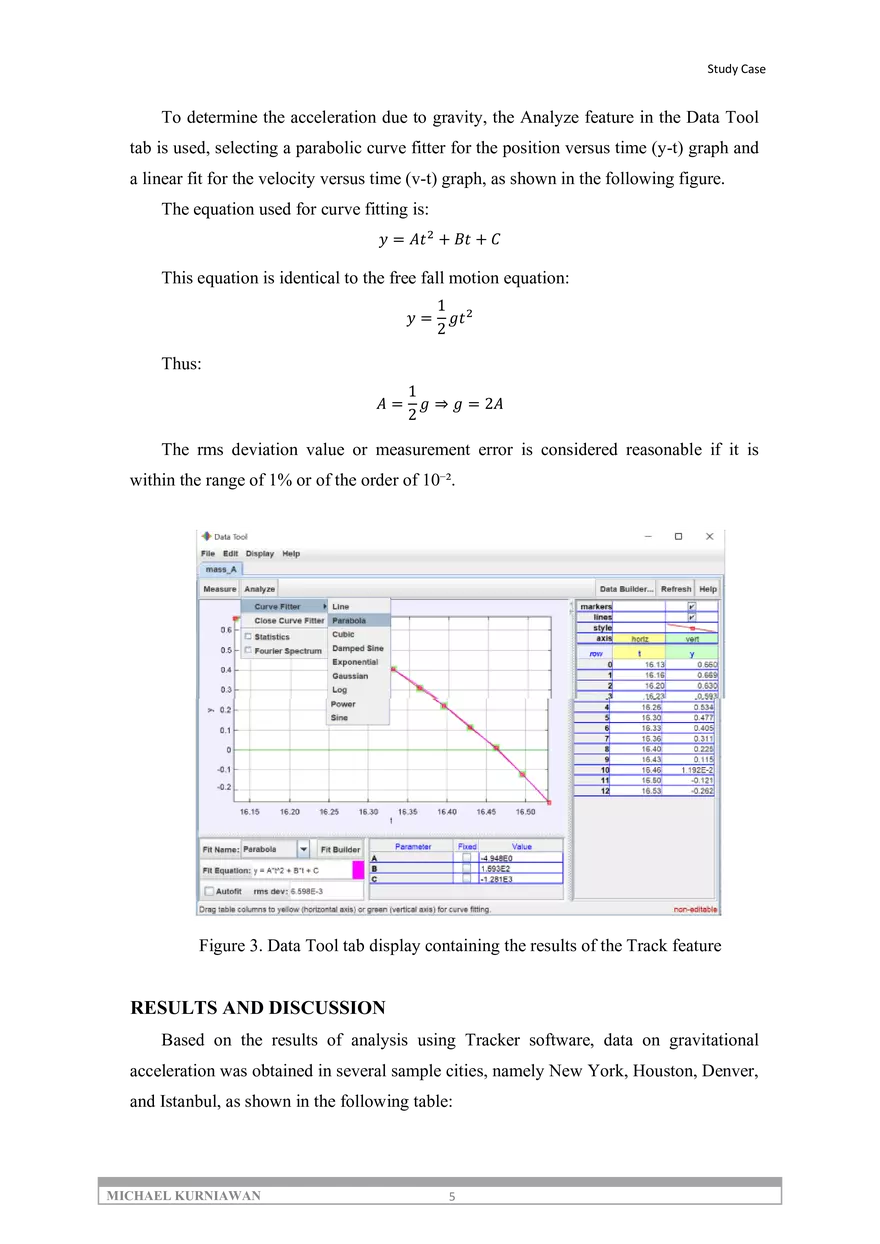880x1244 pixels.
Task: Open the Fit Name dropdown
Action: tap(305, 849)
